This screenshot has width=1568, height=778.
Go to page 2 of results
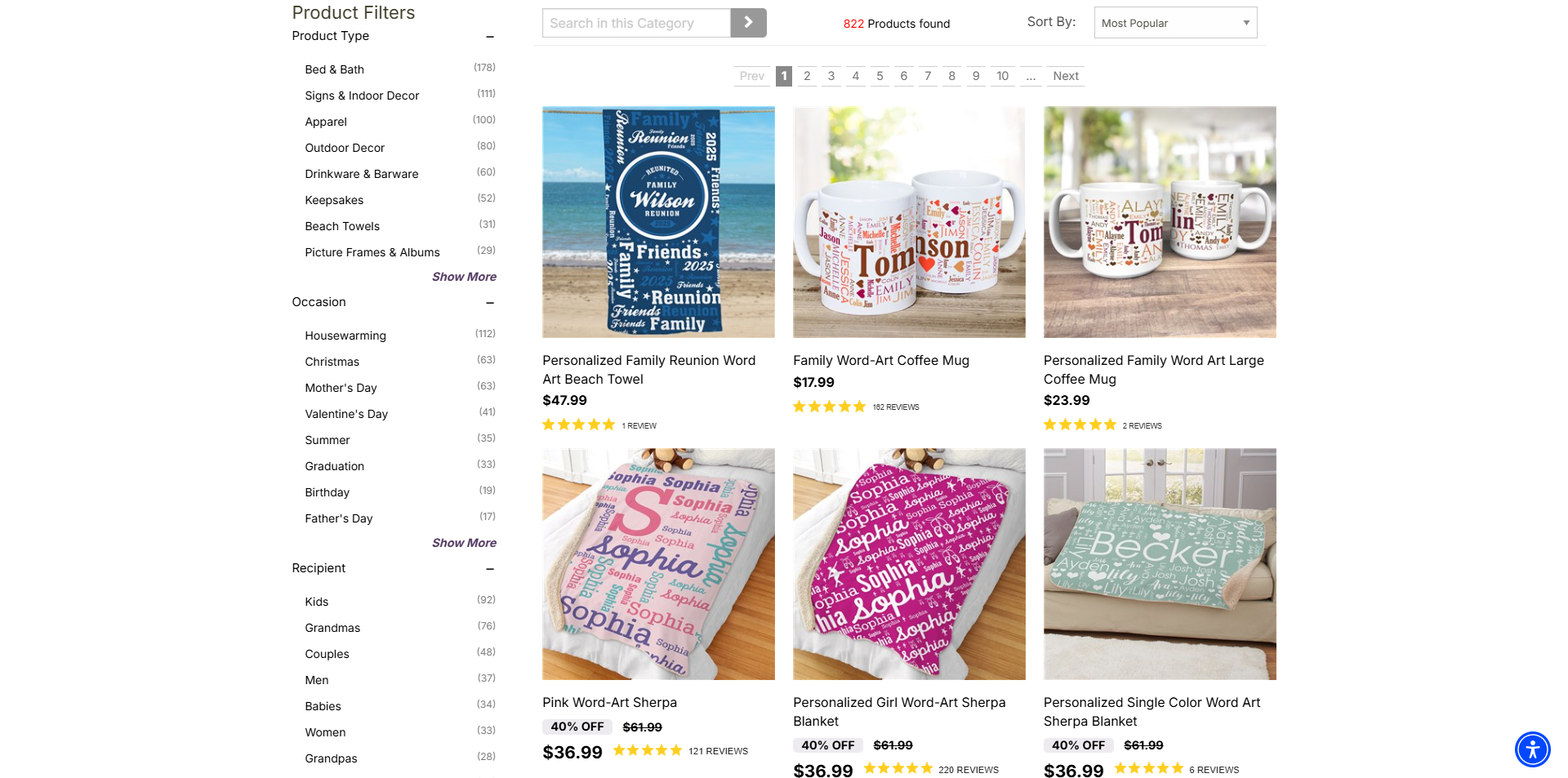pos(807,76)
